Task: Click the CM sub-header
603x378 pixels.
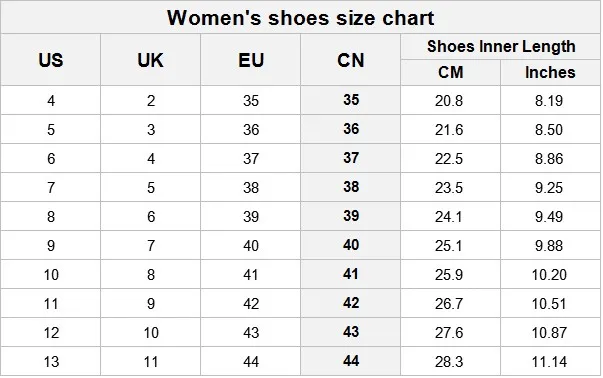Action: coord(450,72)
